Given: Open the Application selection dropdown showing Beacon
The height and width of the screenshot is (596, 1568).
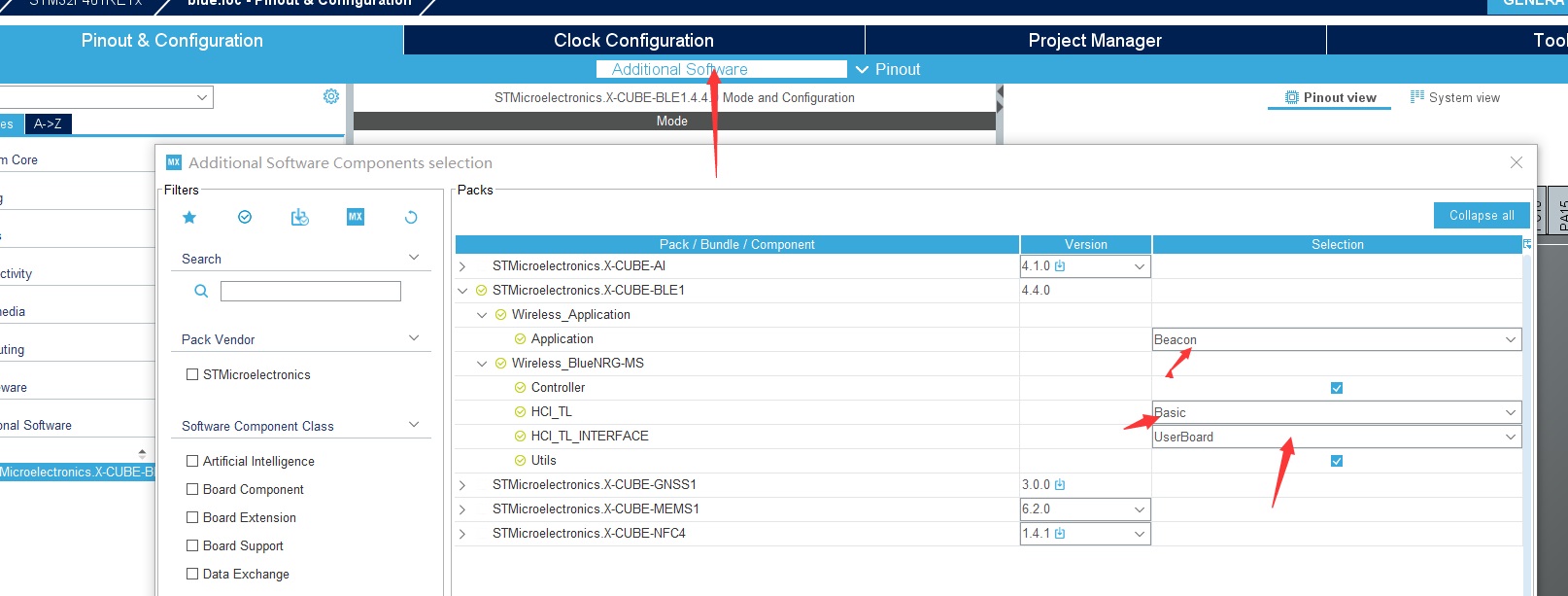Looking at the screenshot, I should [x=1337, y=339].
